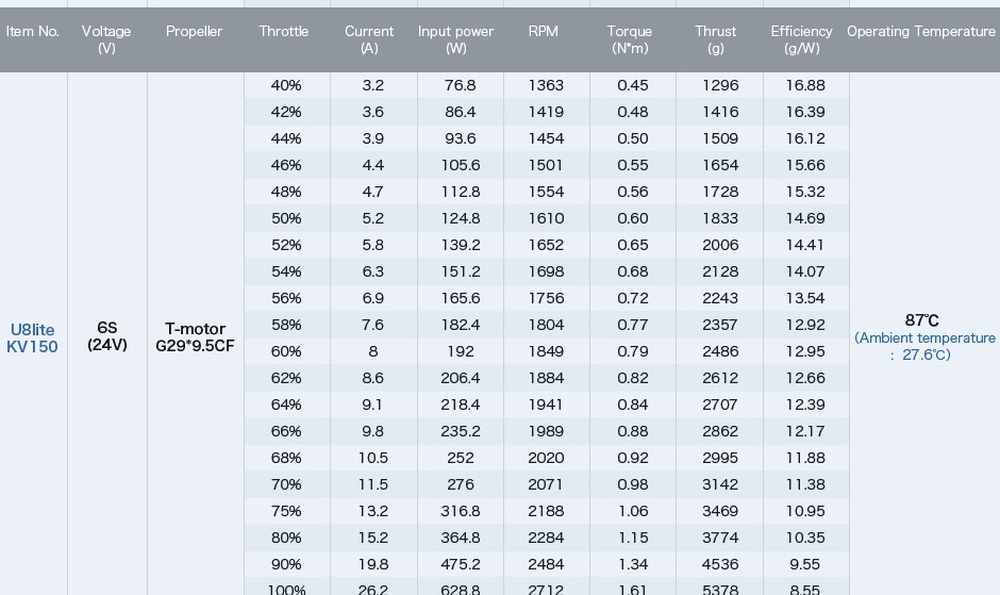1000x595 pixels.
Task: Click the 5378 thrust value
Action: point(720,589)
